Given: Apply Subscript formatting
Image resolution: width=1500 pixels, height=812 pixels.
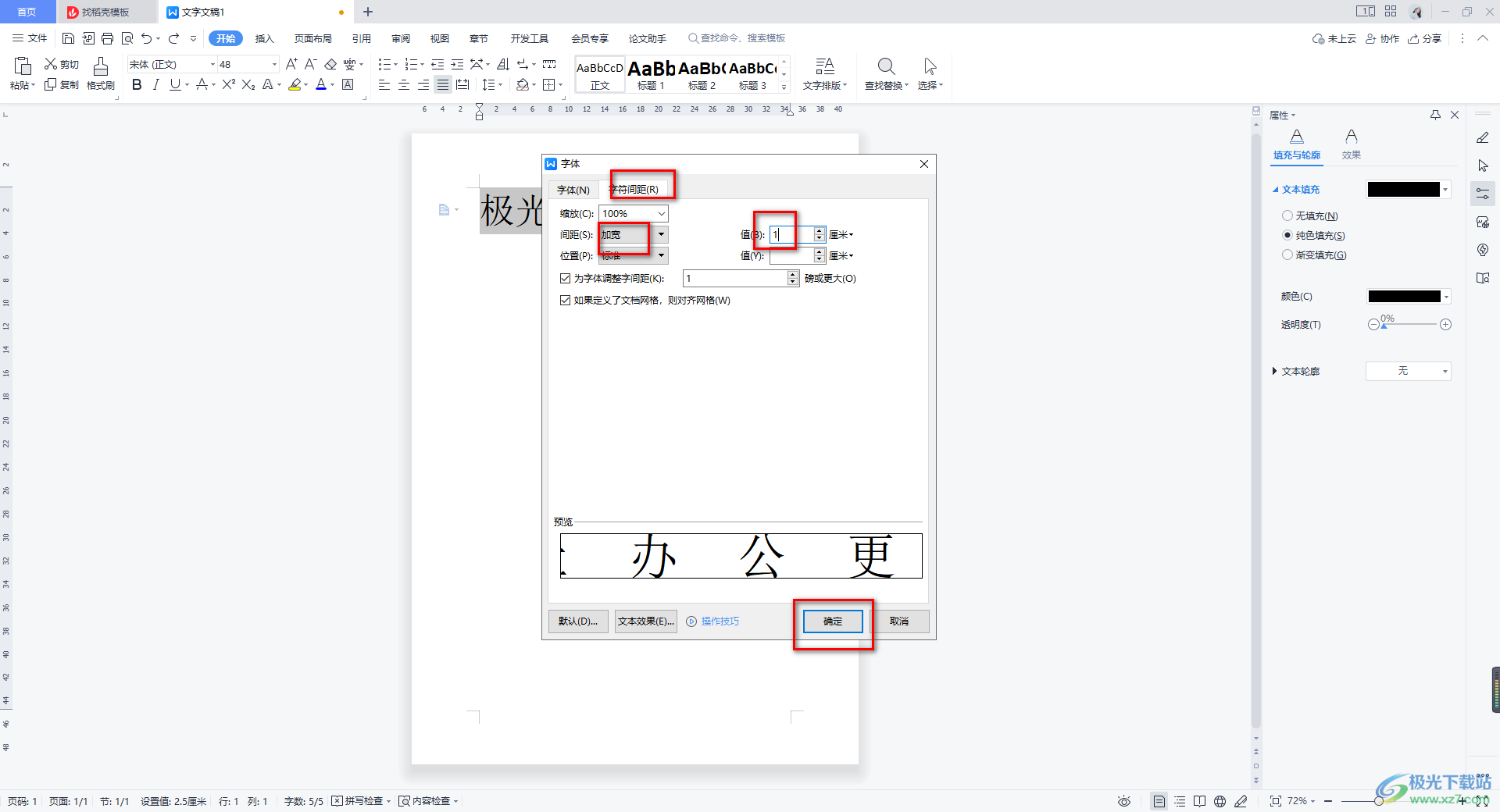Looking at the screenshot, I should point(248,84).
